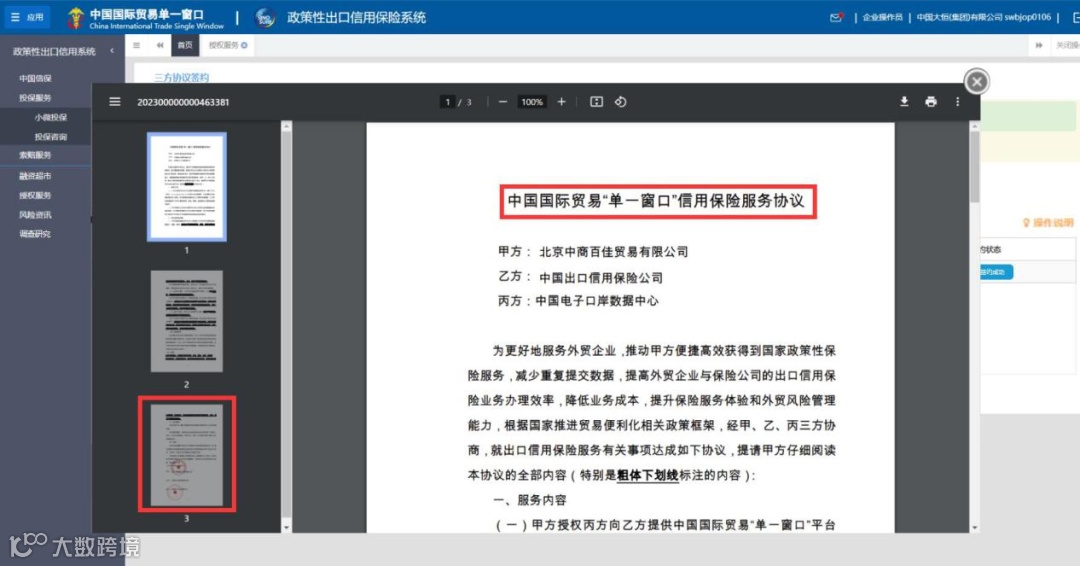
Task: Click the thumbnail panel scrollbar up arrow
Action: (287, 127)
